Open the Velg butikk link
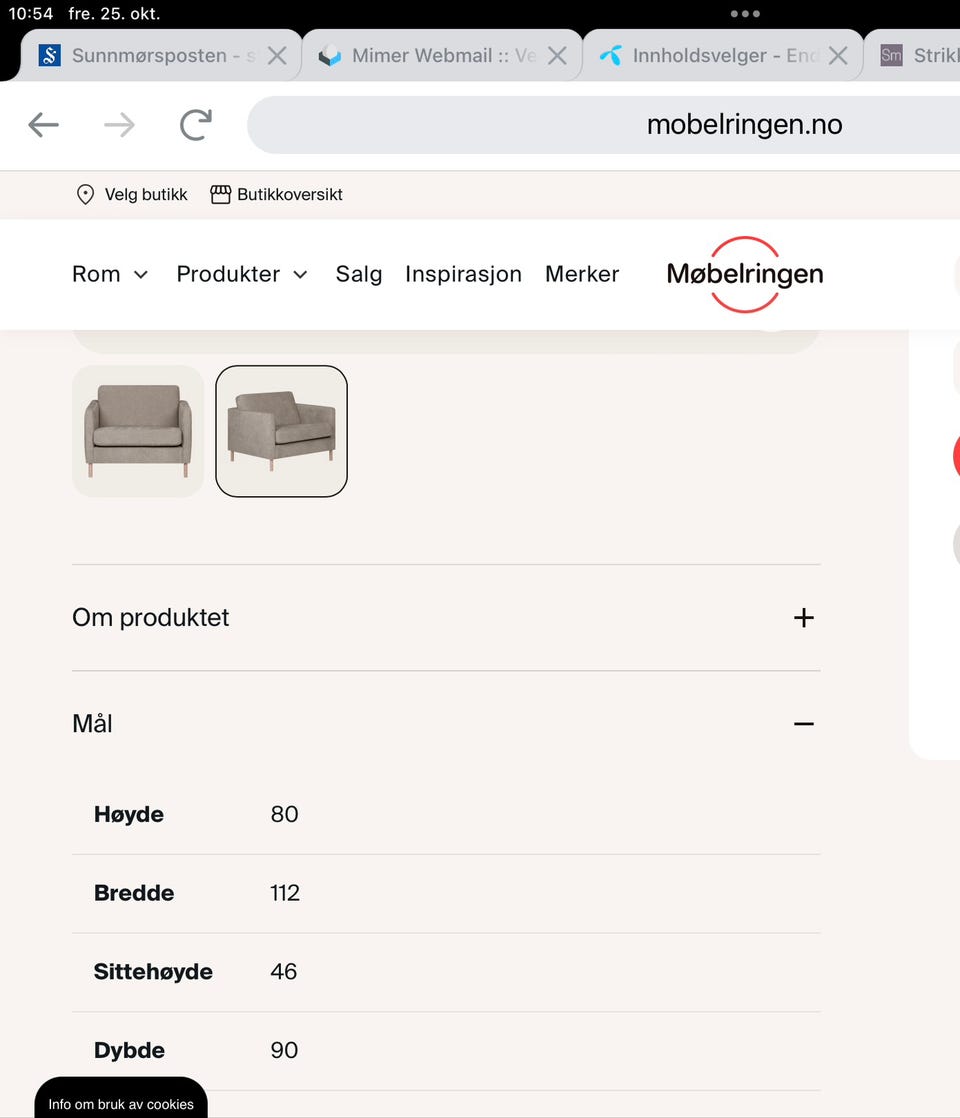Viewport: 960px width, 1118px height. 145,195
